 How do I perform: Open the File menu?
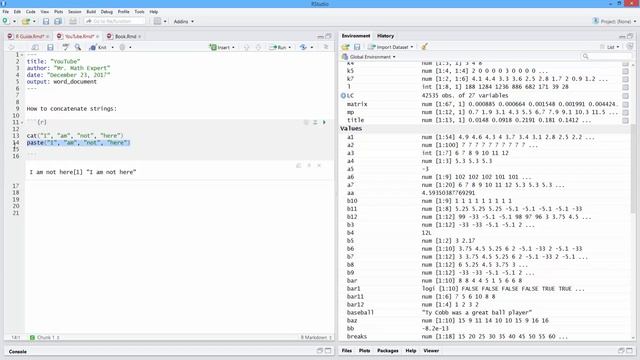point(6,12)
